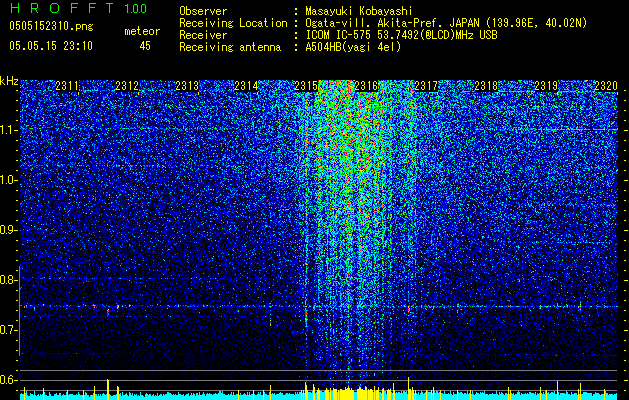Viewport: 629px width, 400px height.
Task: Select observer name Masayuki Kobayashi
Action: (x=359, y=12)
